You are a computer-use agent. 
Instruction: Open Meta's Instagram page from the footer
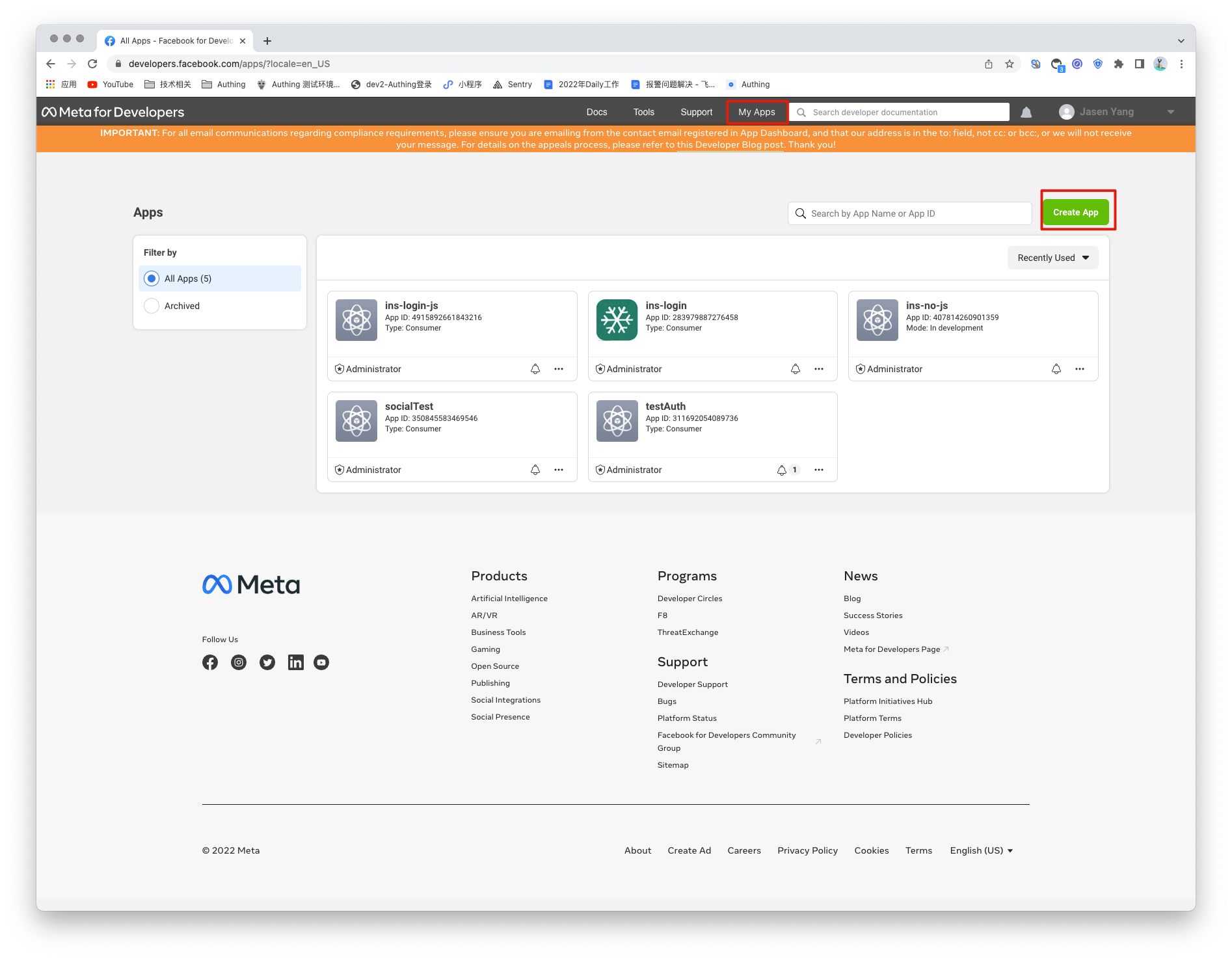click(239, 662)
